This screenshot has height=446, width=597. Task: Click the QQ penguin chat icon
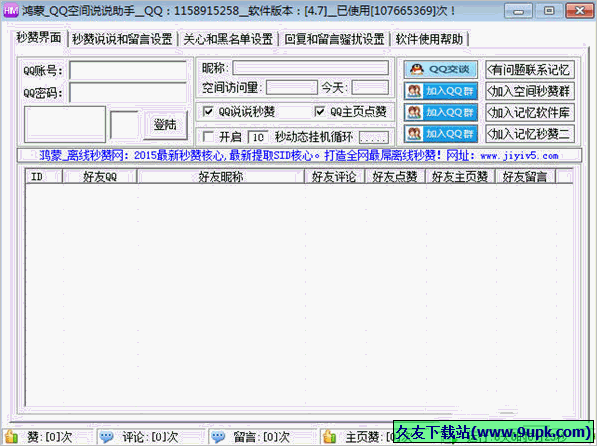click(417, 69)
